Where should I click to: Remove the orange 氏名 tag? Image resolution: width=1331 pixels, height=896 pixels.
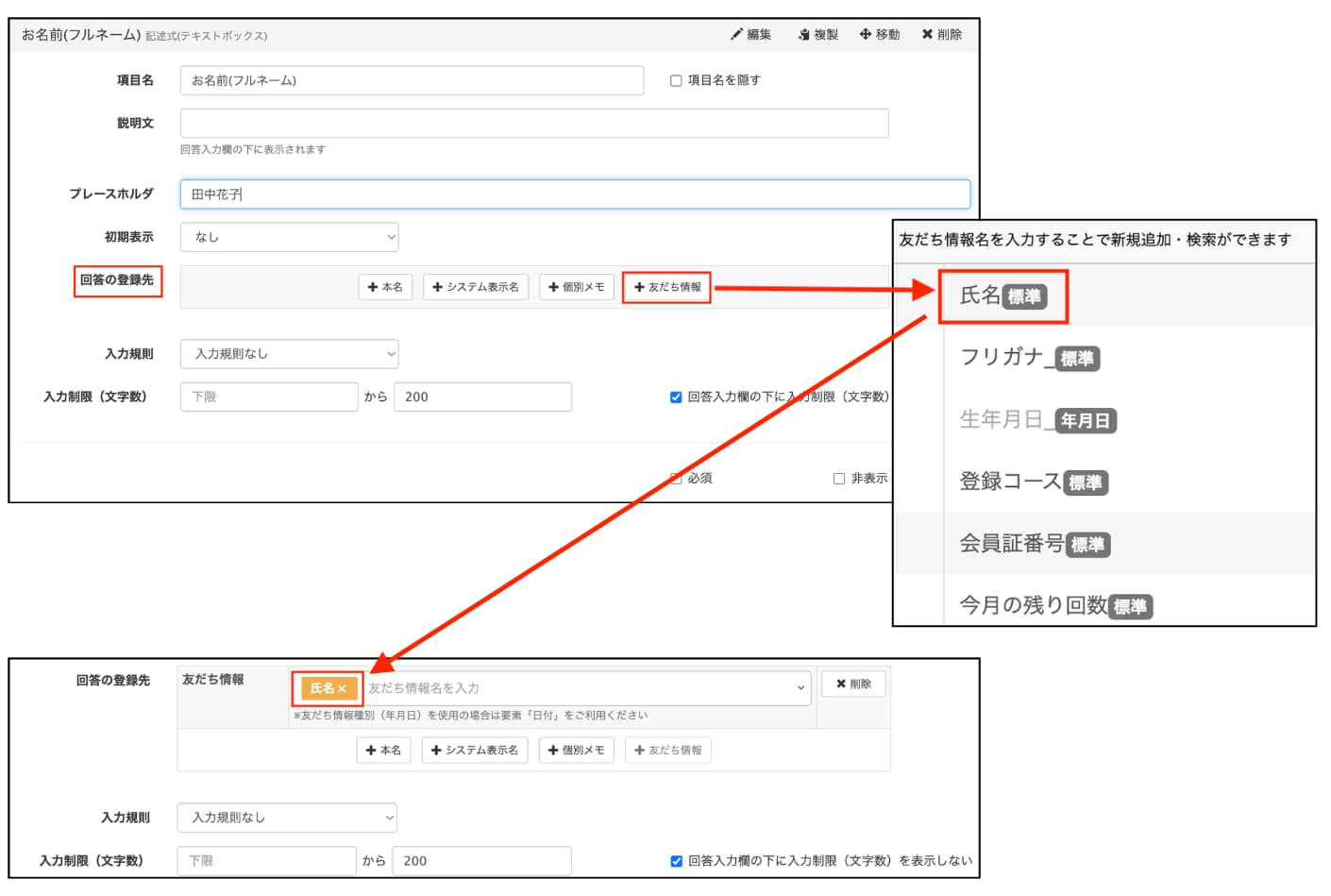pos(342,689)
